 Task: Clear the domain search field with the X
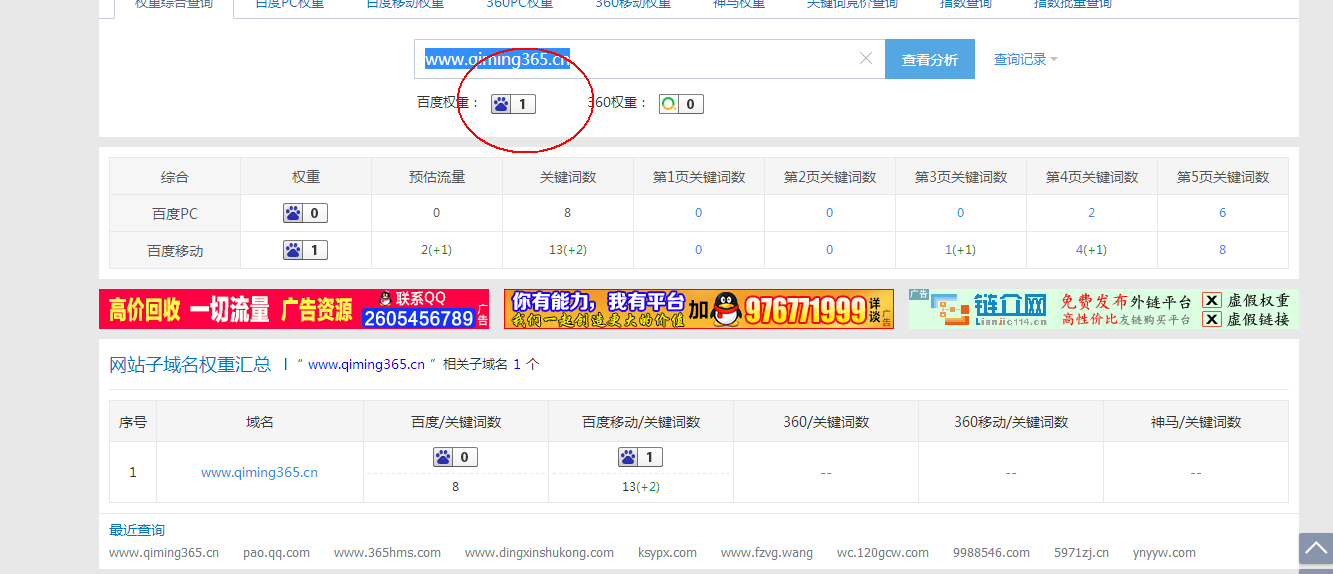866,59
